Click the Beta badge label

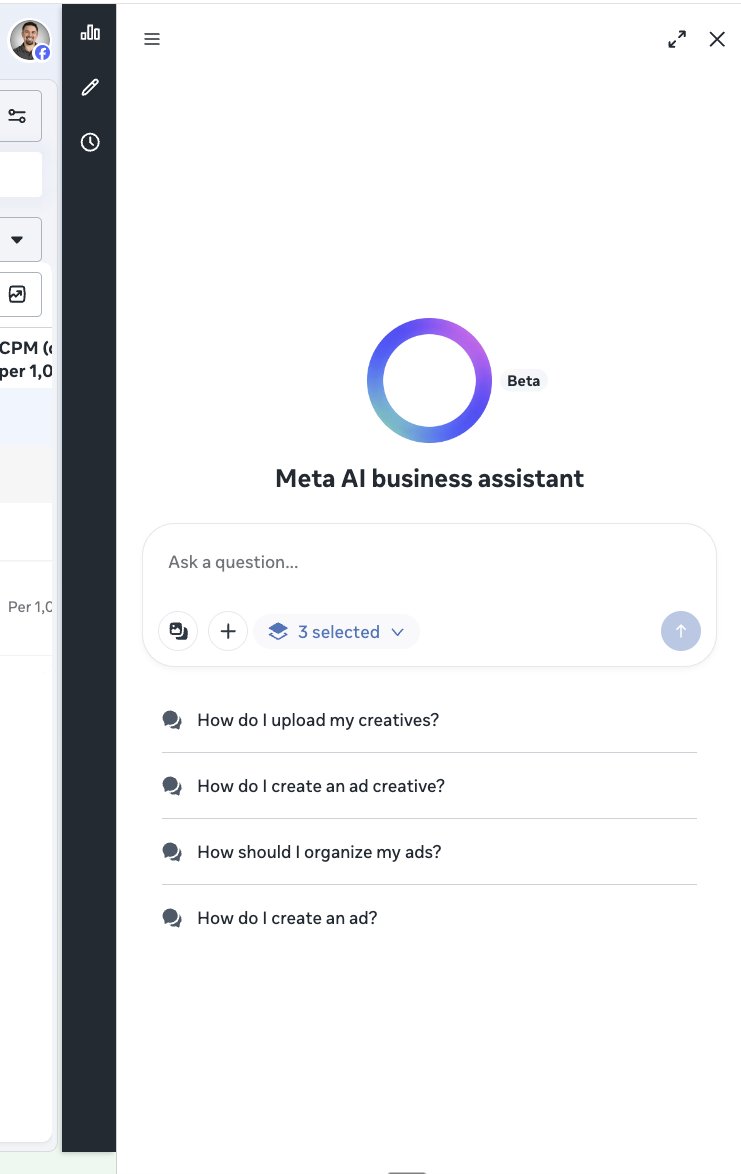pos(523,380)
